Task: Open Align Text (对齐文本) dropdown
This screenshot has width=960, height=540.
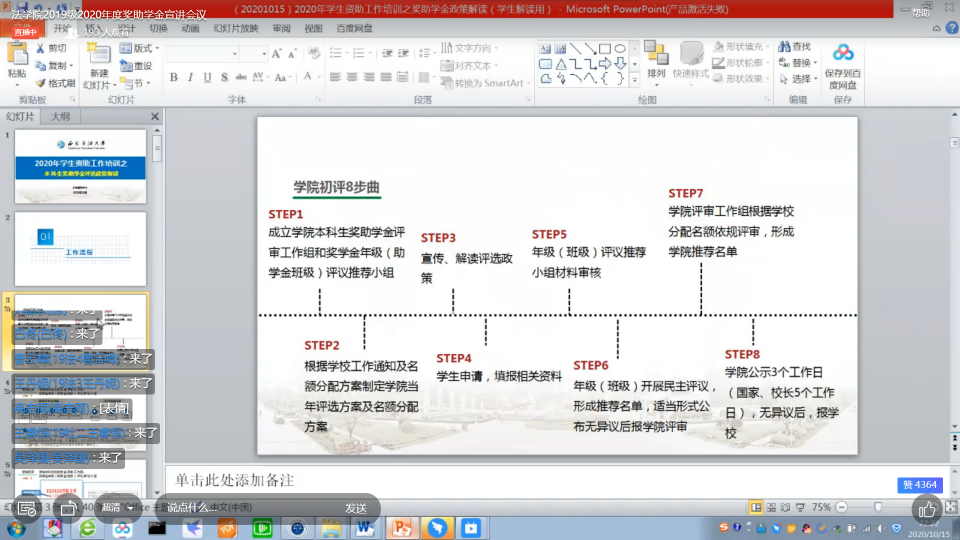Action: coord(470,65)
